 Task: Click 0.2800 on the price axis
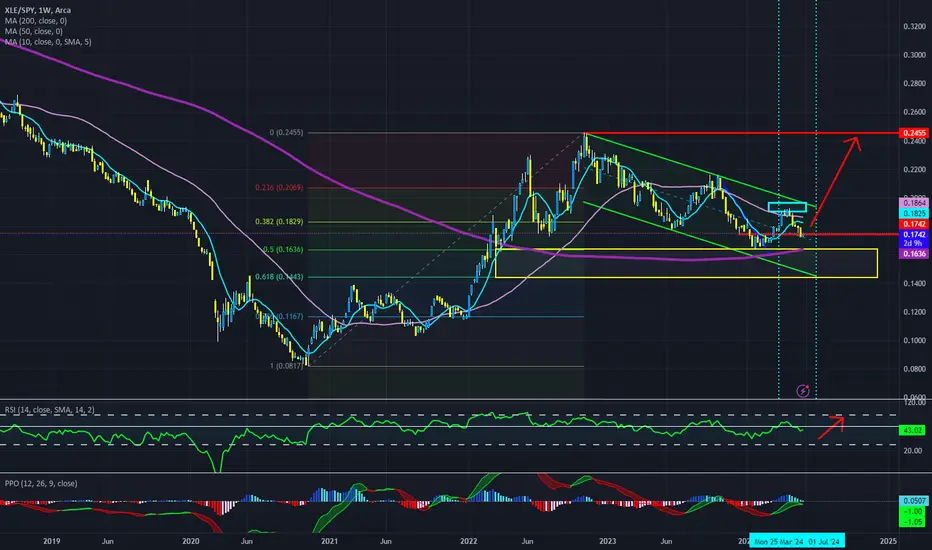pyautogui.click(x=914, y=83)
